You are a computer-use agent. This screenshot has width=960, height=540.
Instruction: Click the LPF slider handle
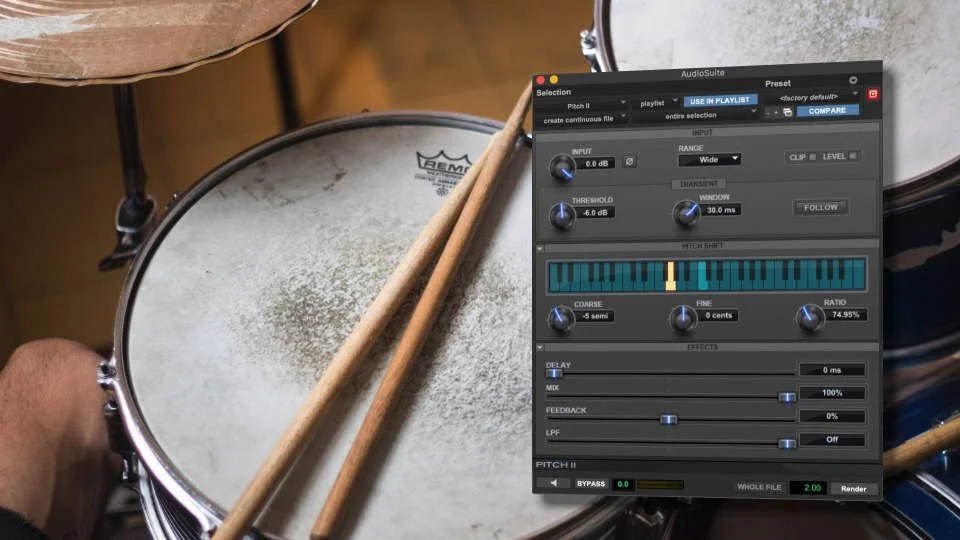pyautogui.click(x=786, y=443)
